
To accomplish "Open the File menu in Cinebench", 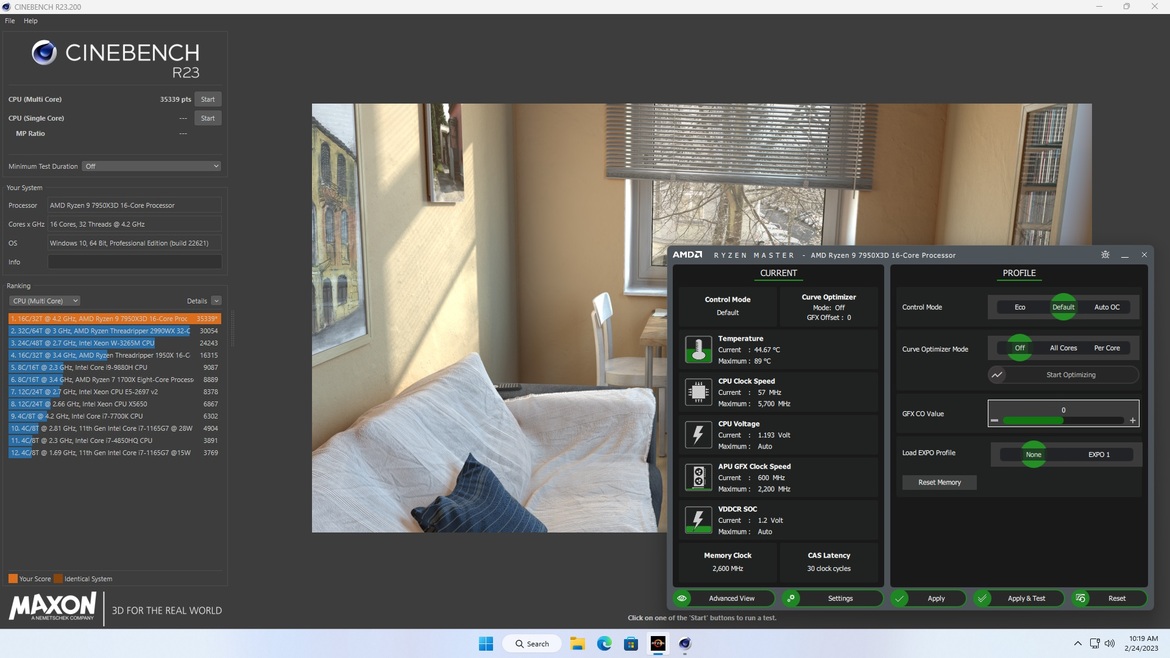I will tap(10, 21).
